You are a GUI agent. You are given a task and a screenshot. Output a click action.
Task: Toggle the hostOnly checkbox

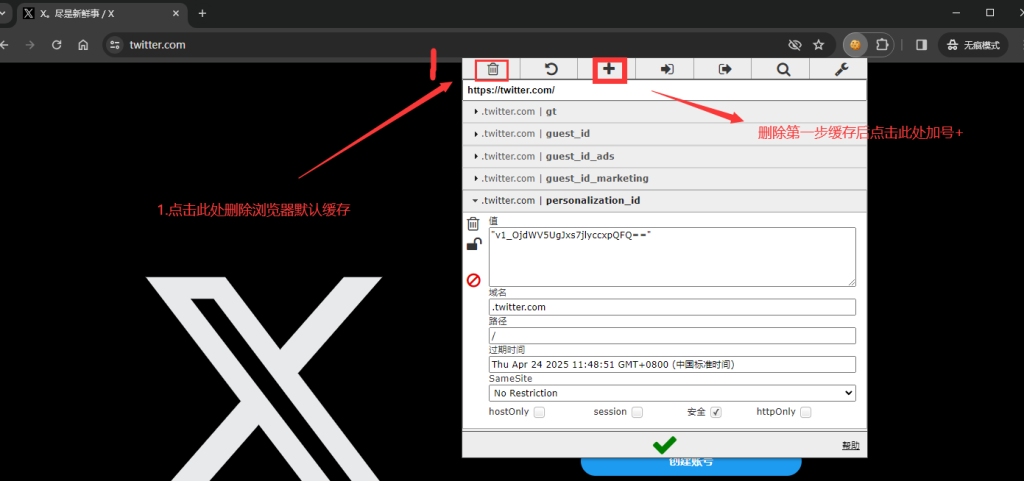[539, 412]
